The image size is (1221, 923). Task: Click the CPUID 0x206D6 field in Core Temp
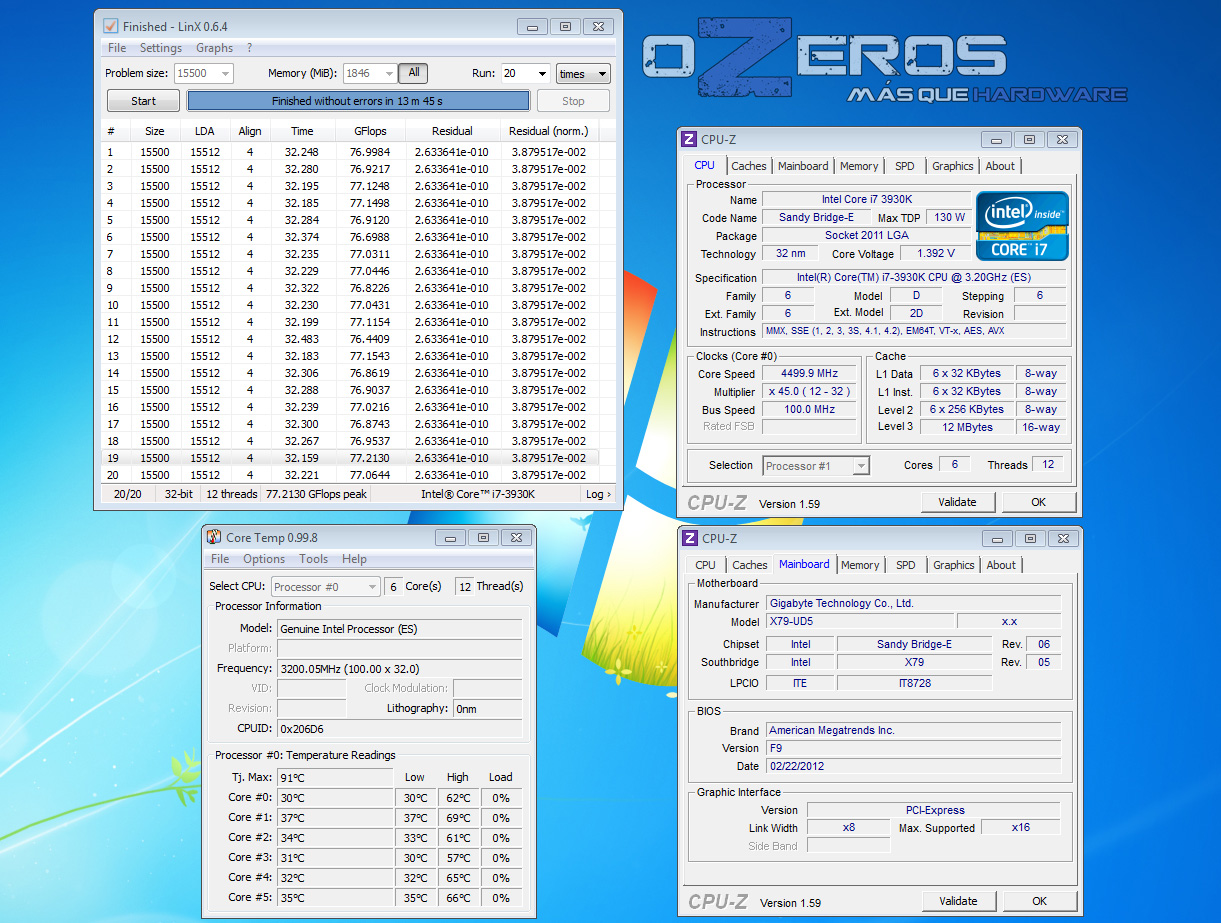coord(399,729)
